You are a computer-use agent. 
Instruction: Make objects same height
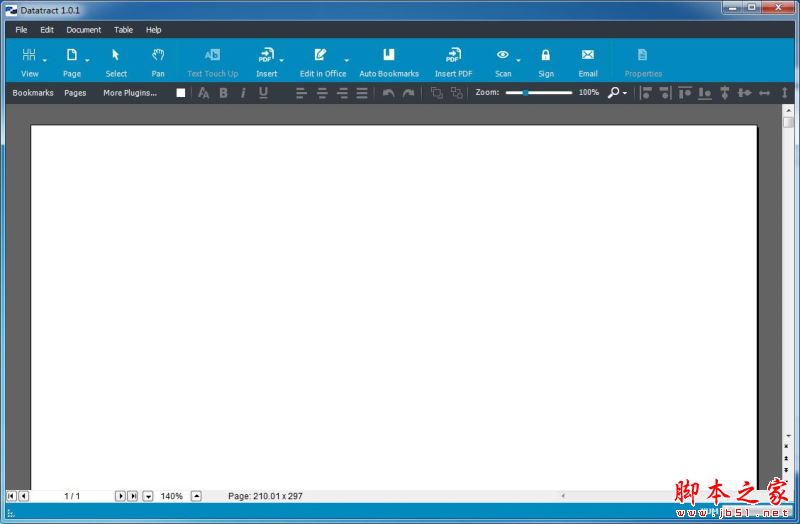[784, 93]
